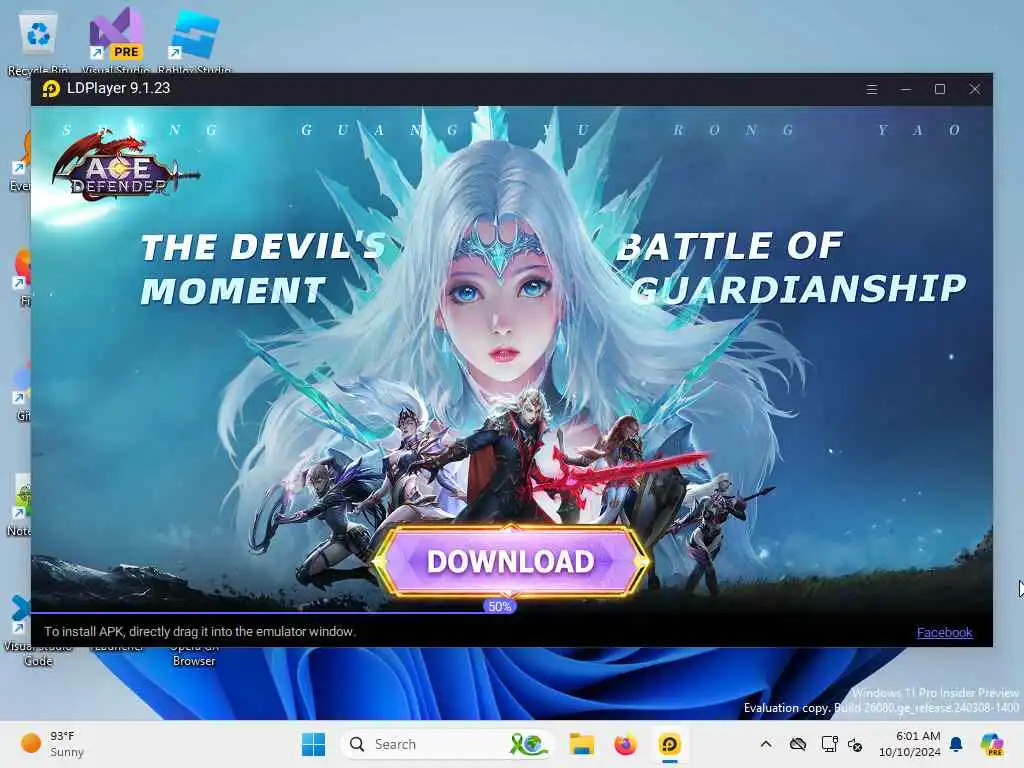Select Opera GX Browser desktop shortcut label
Screen dimensions: 1024x768
(193, 654)
